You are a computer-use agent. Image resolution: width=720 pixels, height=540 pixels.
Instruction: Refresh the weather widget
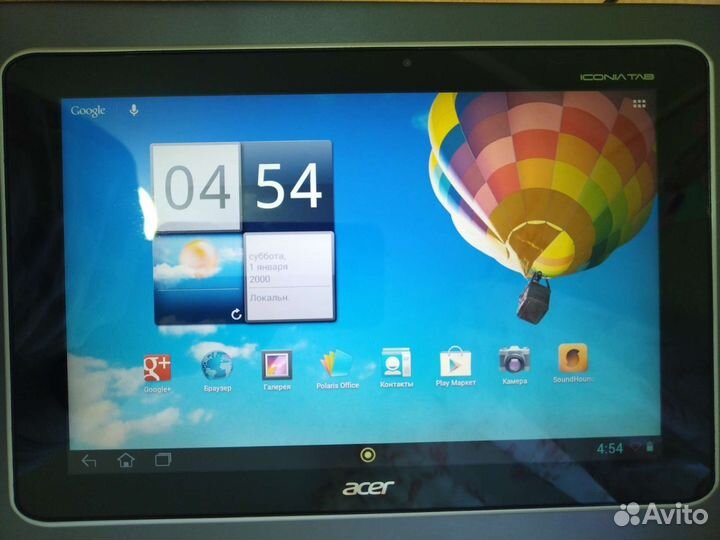tap(236, 314)
